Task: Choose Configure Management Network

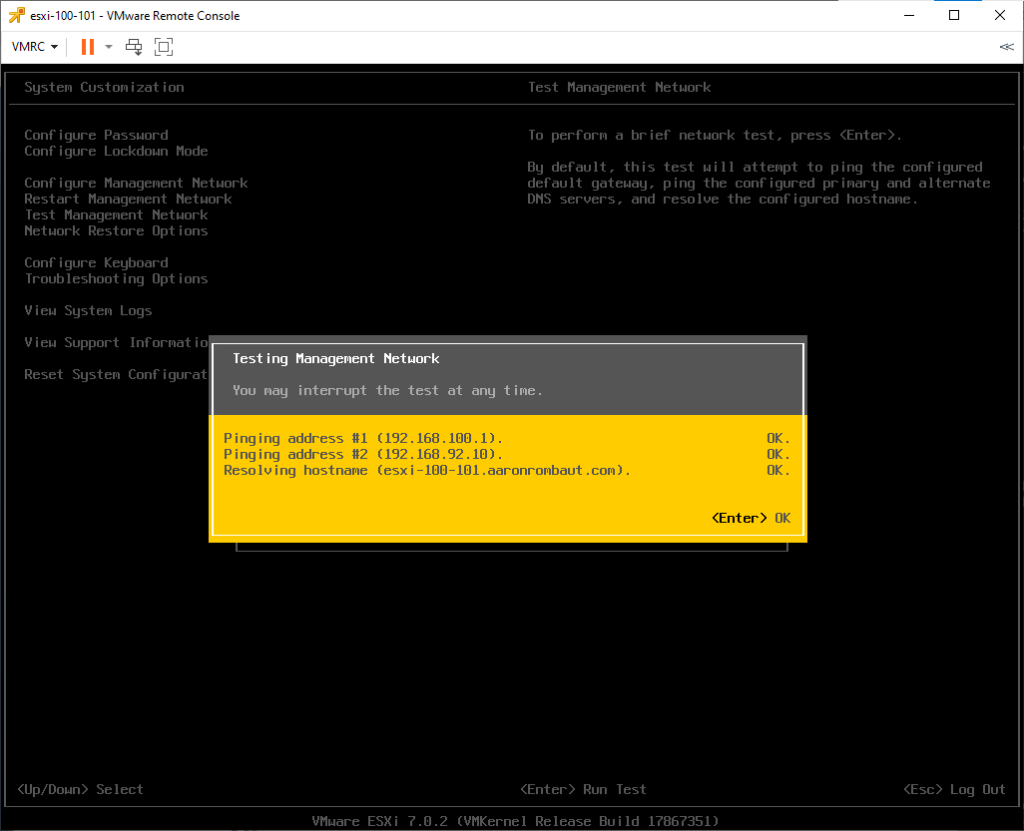Action: [x=136, y=183]
